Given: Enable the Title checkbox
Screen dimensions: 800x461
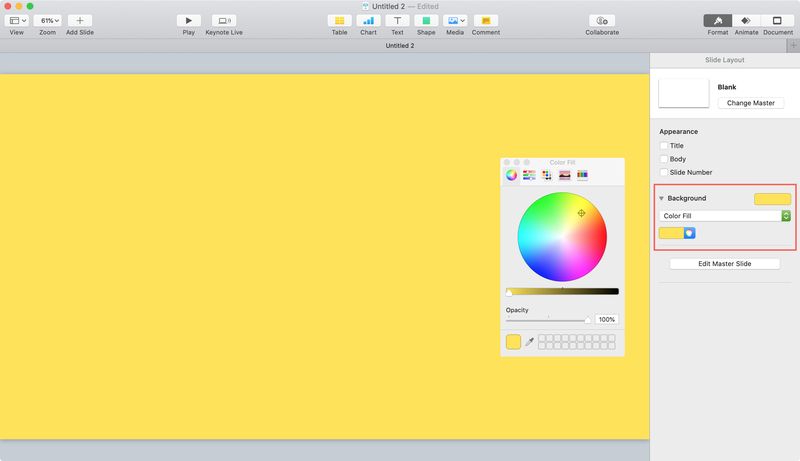Looking at the screenshot, I should pos(664,146).
